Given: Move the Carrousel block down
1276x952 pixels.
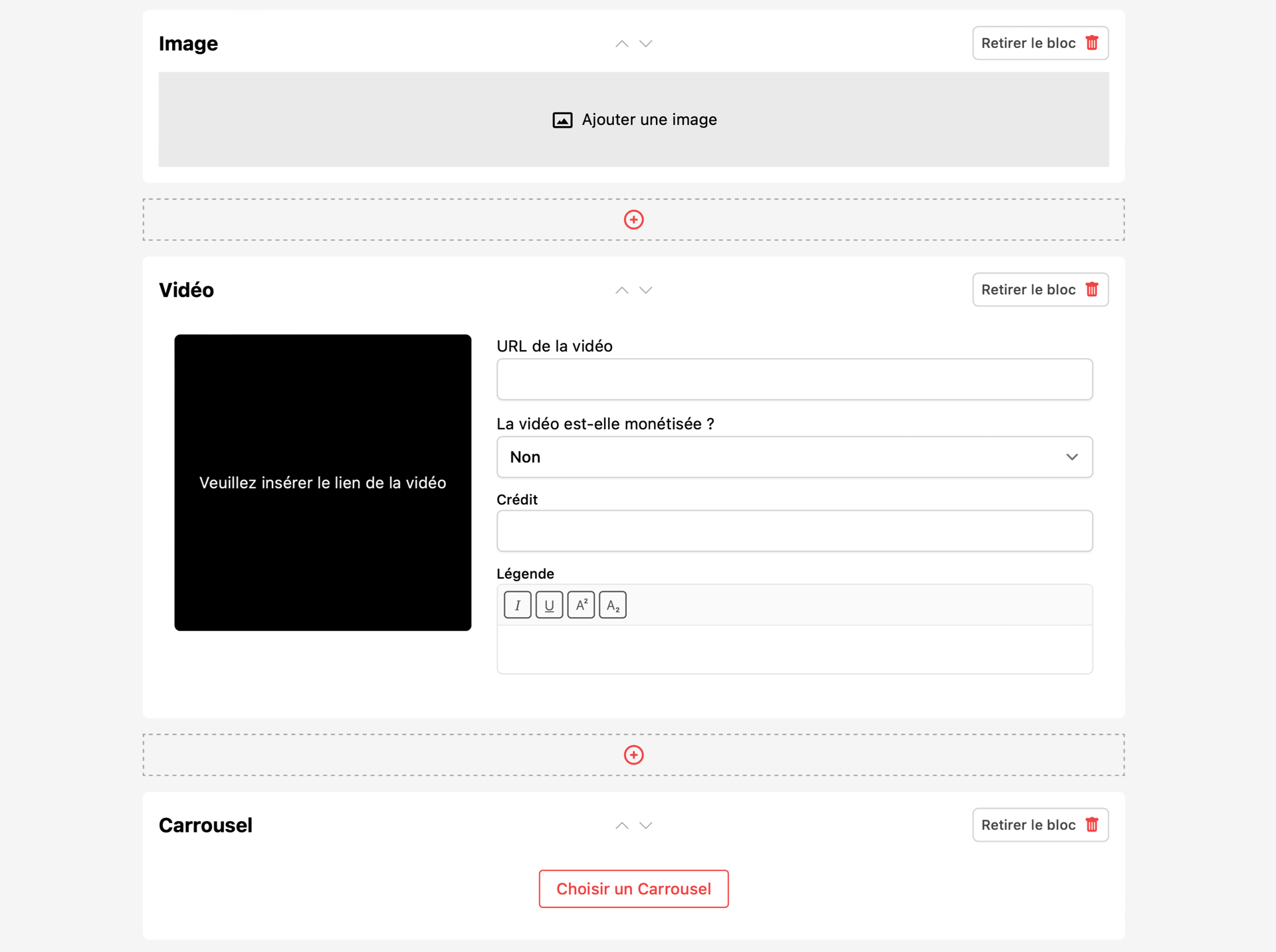Looking at the screenshot, I should (646, 826).
